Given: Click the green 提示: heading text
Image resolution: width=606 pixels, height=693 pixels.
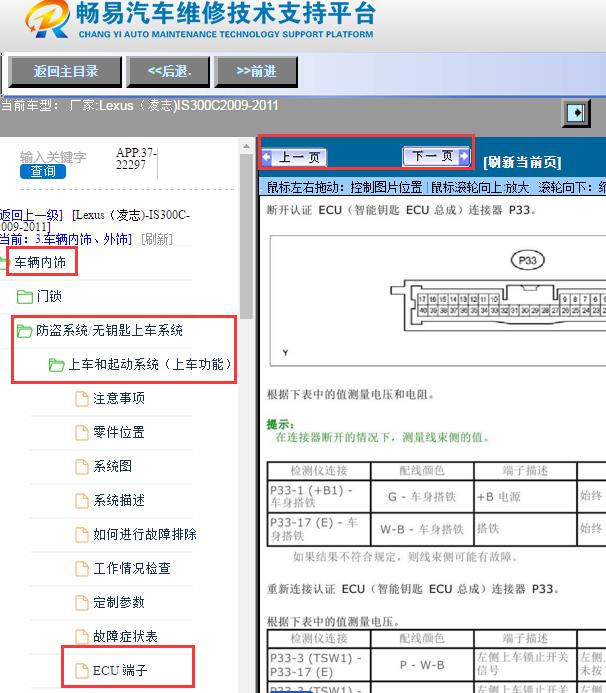Looking at the screenshot, I should tap(280, 425).
